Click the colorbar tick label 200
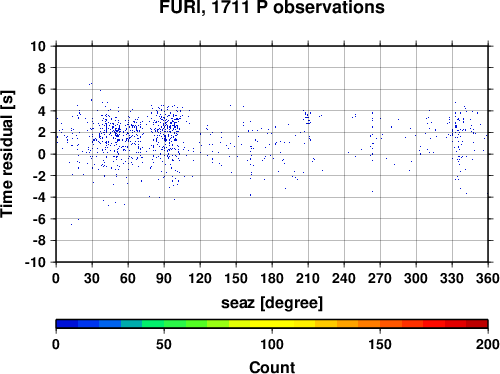Image resolution: width=500 pixels, height=374 pixels. tap(488, 344)
